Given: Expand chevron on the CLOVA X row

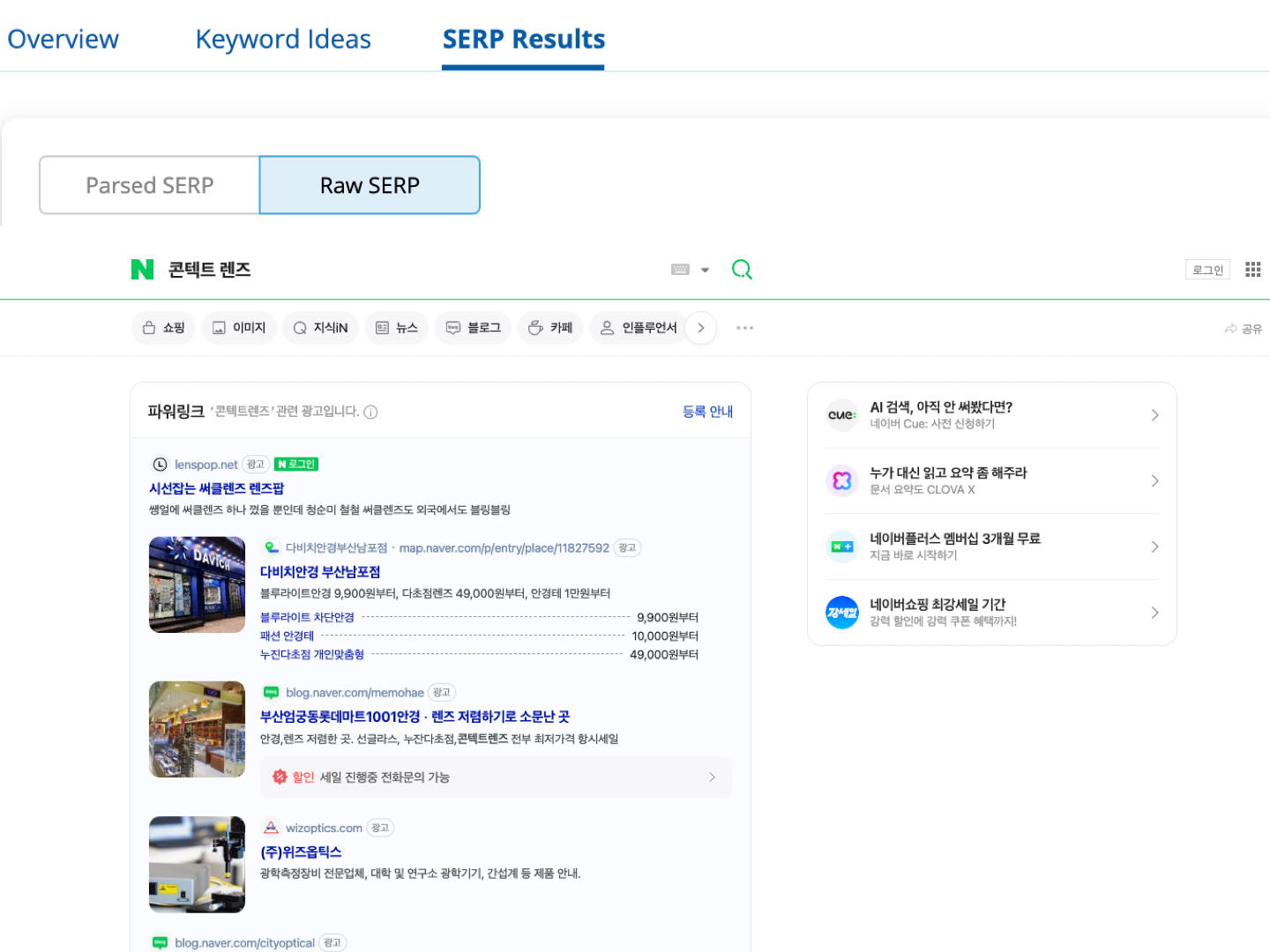Looking at the screenshot, I should pos(1154,481).
